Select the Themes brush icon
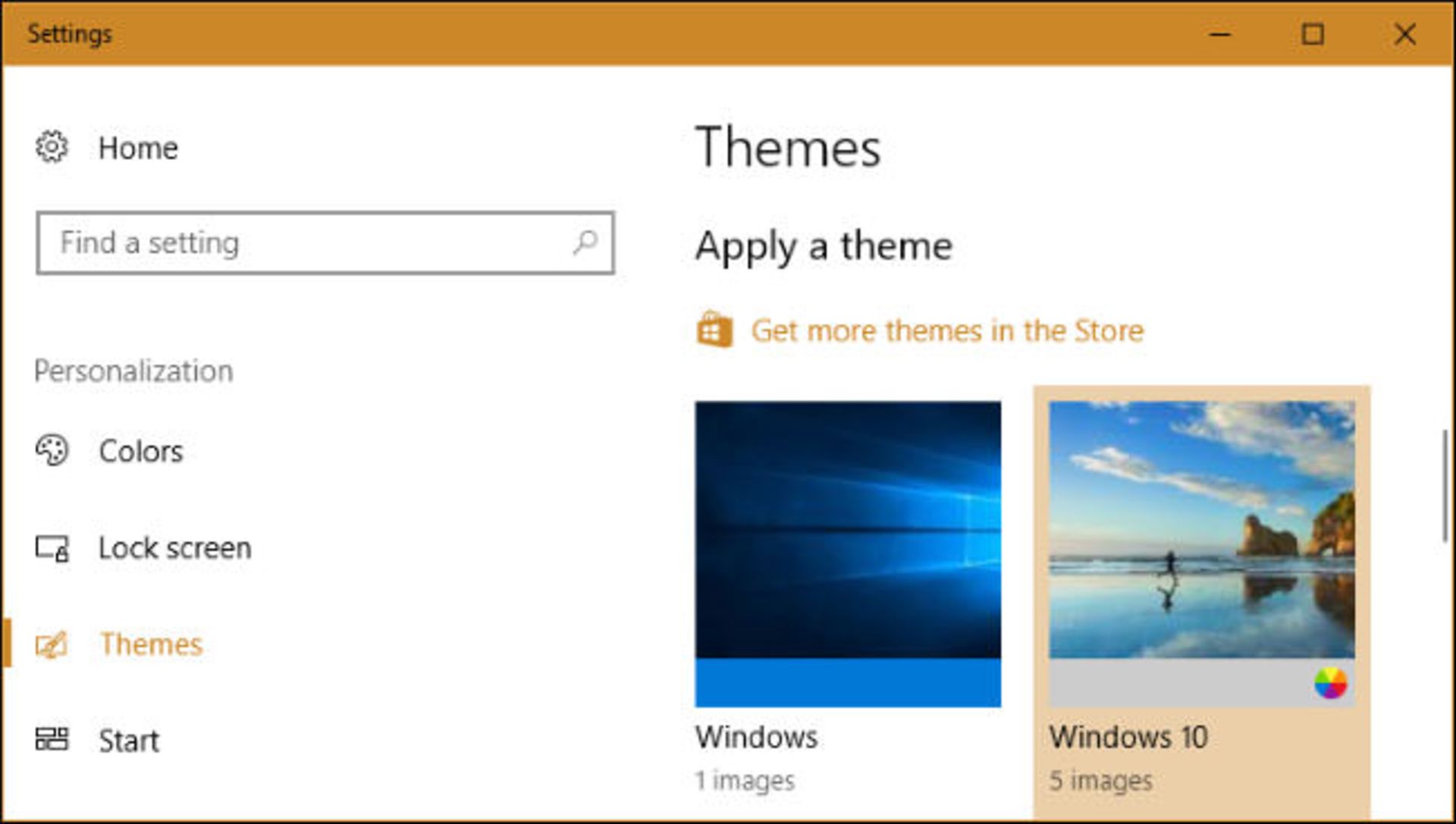Screen dimensions: 1456x824 50,644
